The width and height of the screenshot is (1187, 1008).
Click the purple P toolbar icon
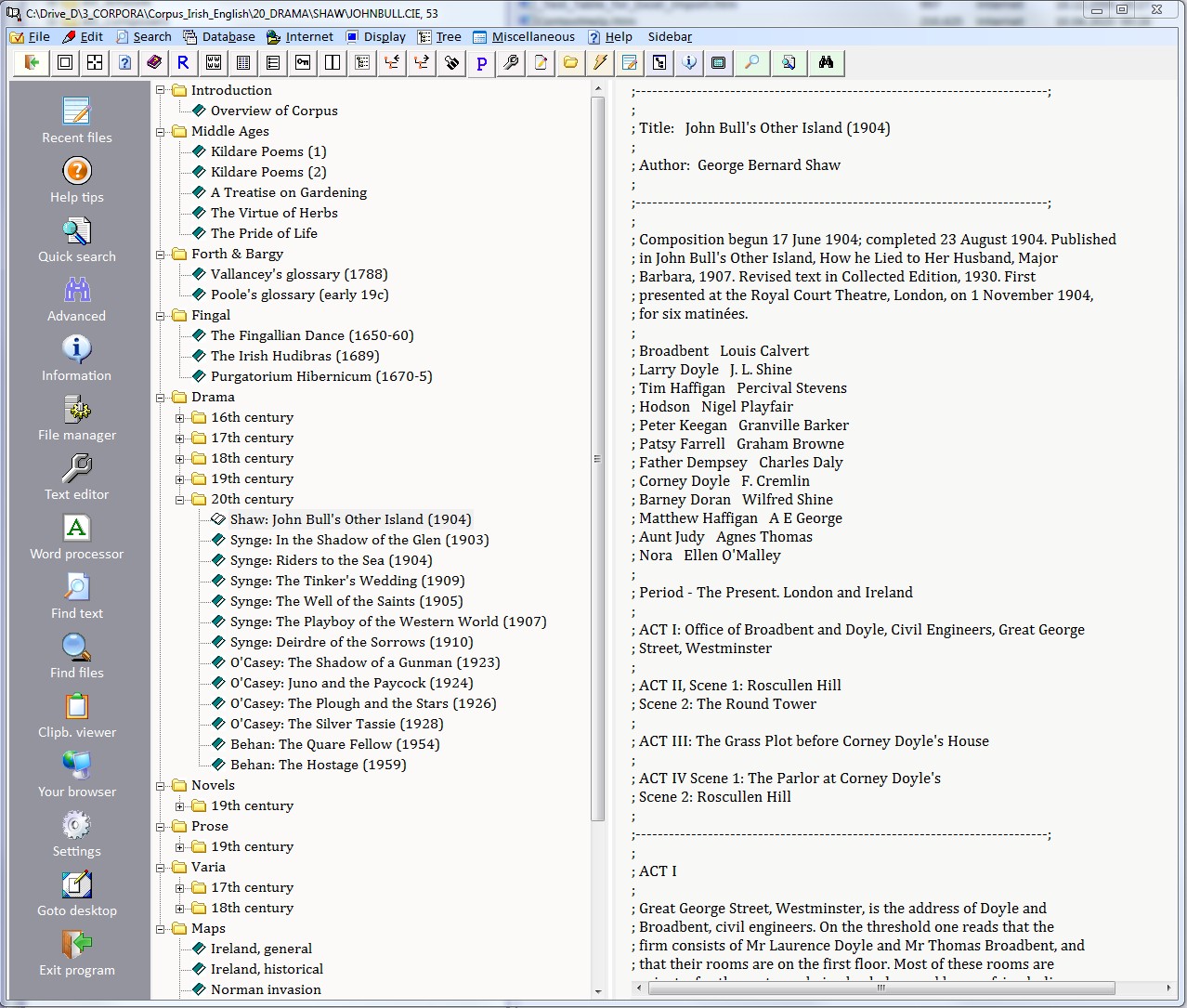481,62
